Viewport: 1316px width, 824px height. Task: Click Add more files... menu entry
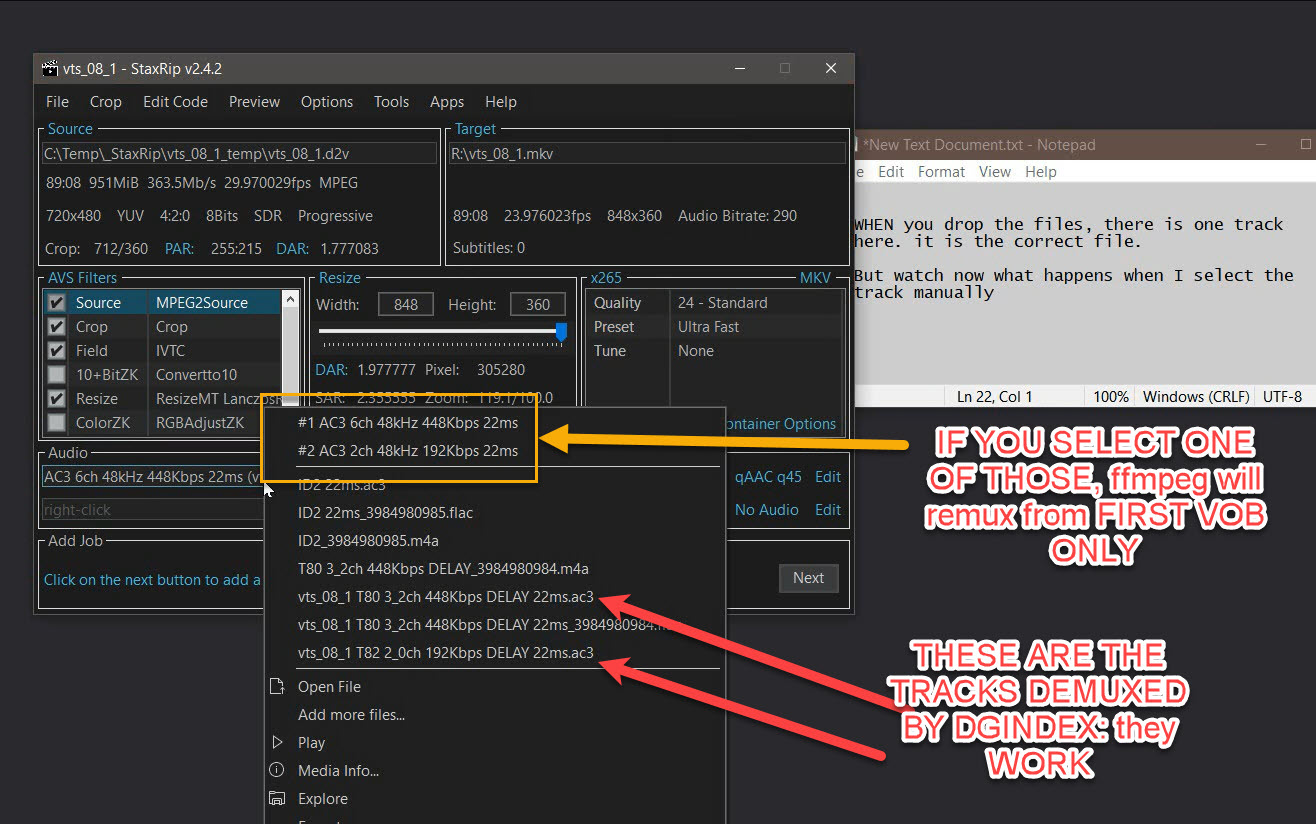[351, 715]
